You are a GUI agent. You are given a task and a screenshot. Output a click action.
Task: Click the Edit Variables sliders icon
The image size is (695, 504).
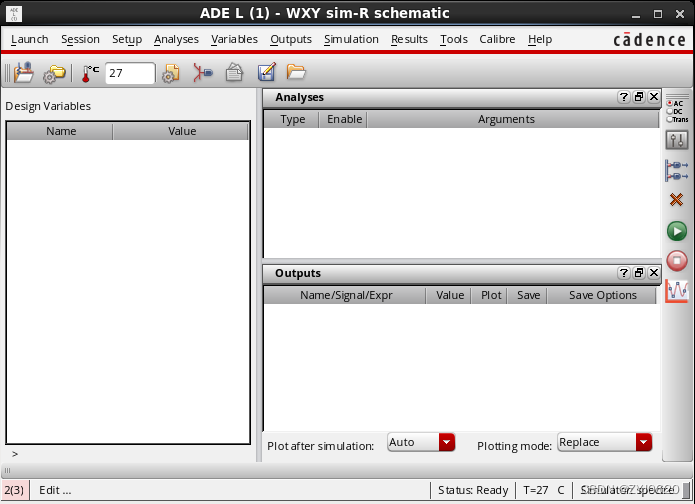(677, 140)
